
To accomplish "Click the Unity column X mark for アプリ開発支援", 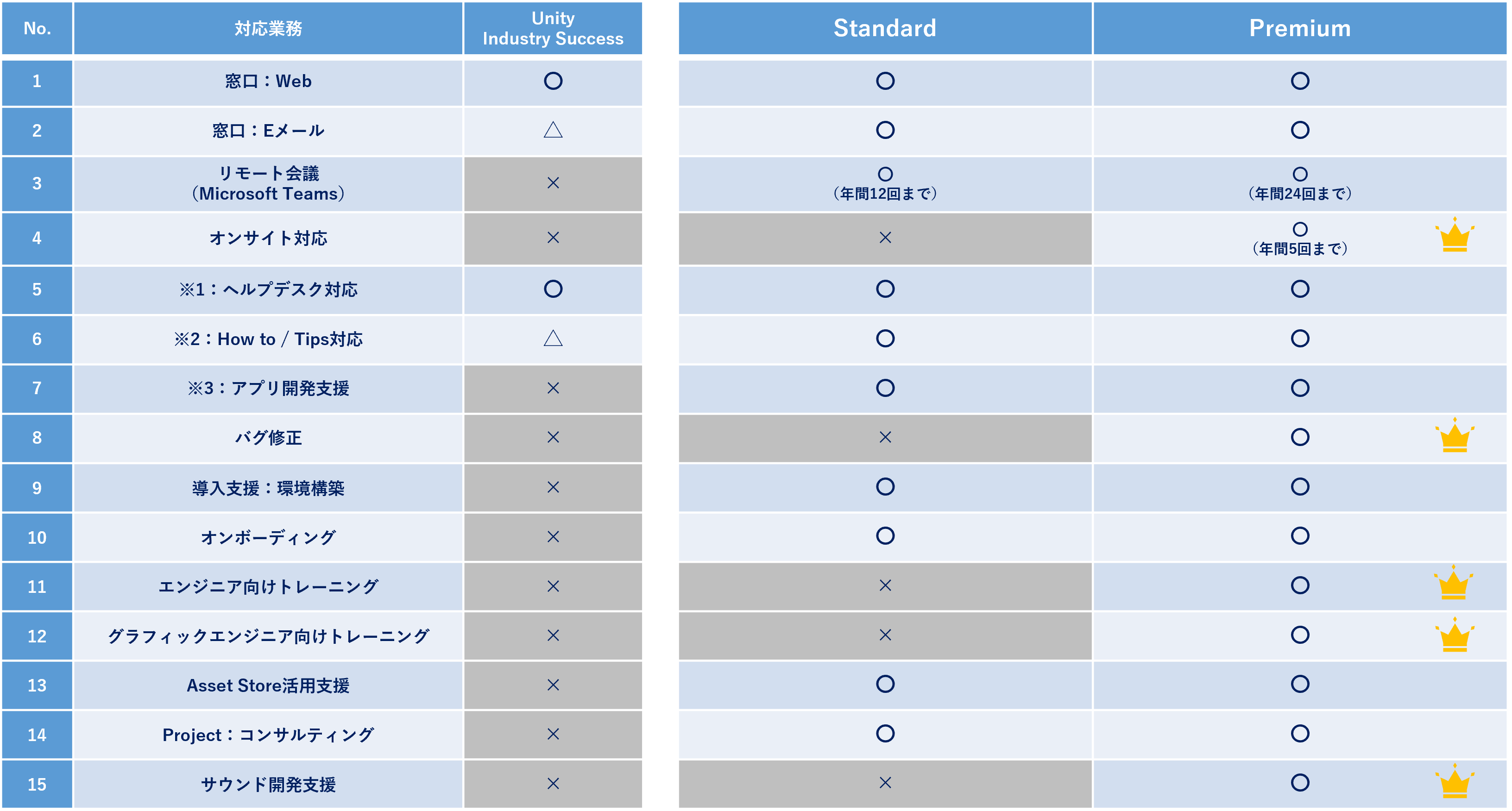I will click(x=553, y=388).
